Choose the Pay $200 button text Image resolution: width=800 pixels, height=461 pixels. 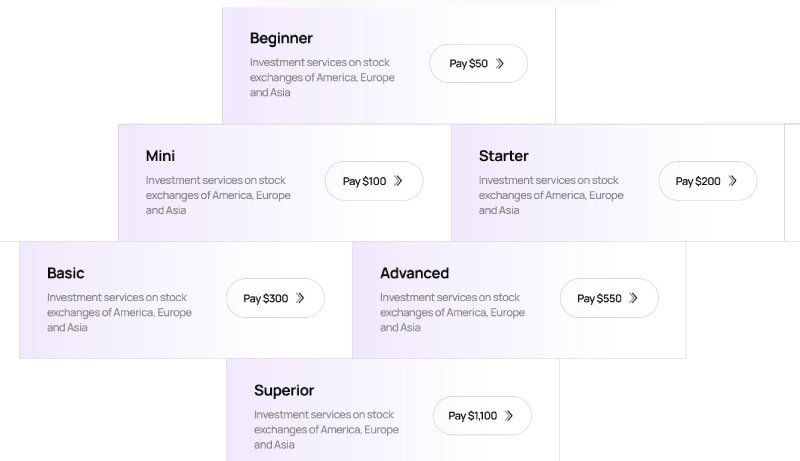tap(698, 181)
